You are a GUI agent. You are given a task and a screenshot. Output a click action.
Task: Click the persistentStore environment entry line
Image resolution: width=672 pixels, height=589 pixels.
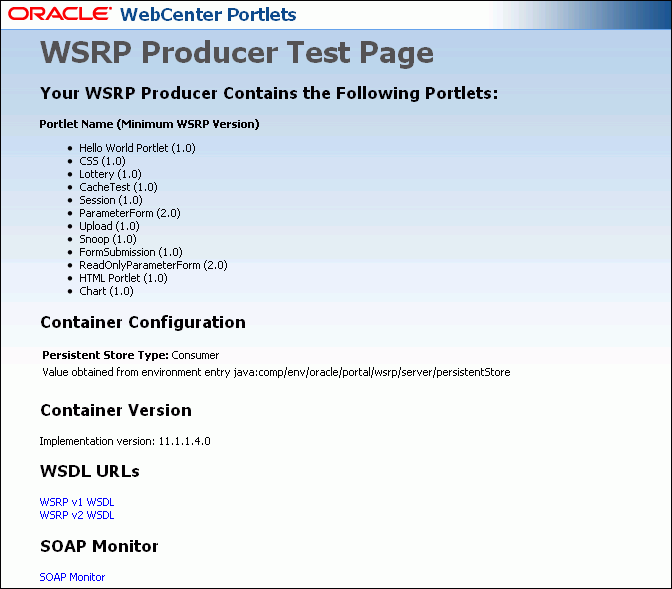276,372
